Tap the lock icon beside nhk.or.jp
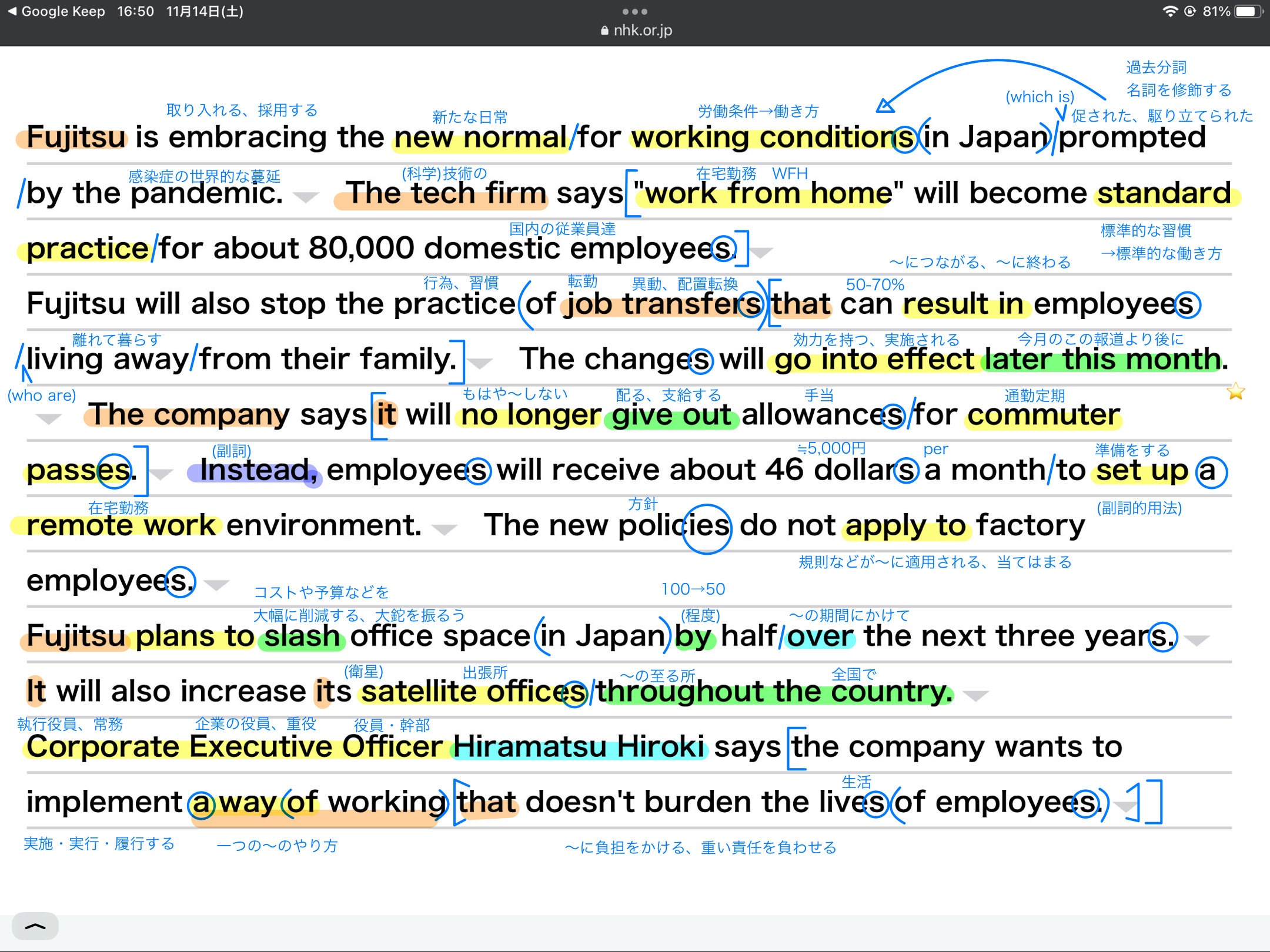 click(605, 31)
